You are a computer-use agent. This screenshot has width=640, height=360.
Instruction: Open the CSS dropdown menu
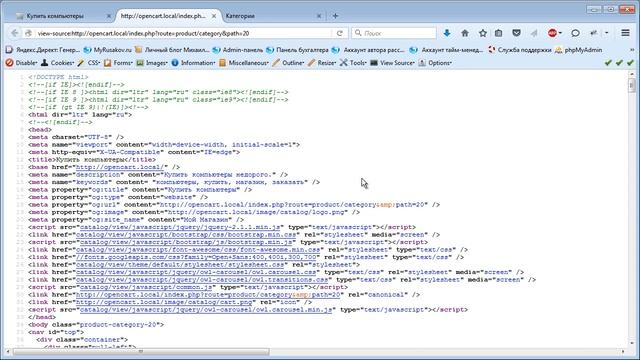tap(89, 63)
